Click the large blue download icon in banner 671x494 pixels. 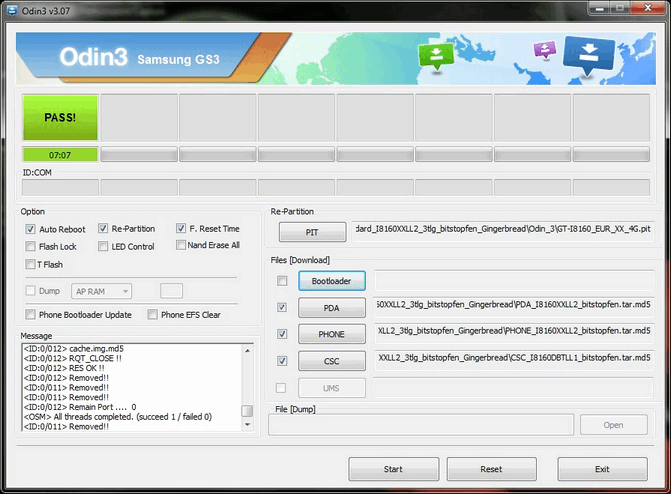tap(589, 55)
